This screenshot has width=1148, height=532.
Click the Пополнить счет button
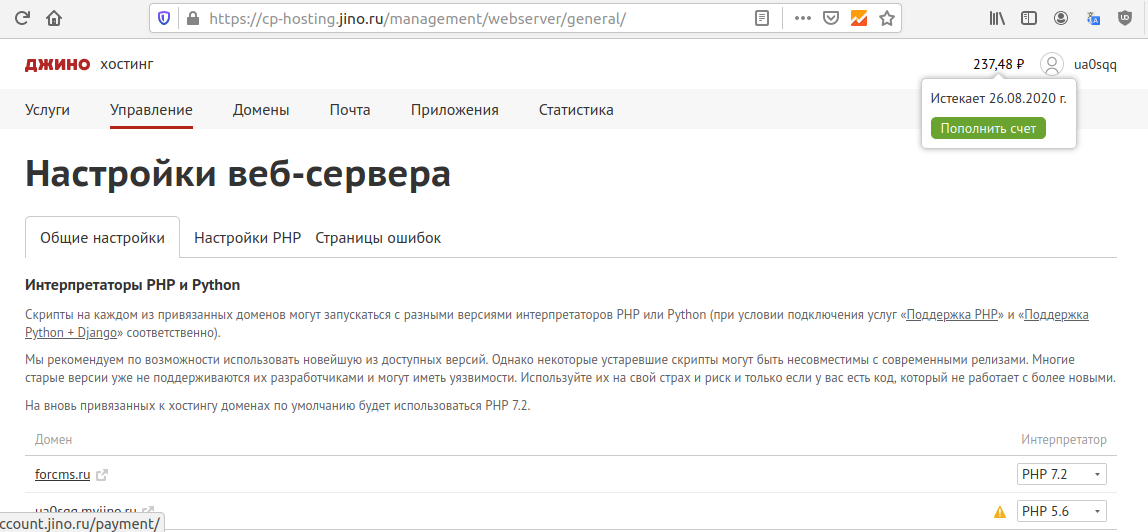pos(988,128)
